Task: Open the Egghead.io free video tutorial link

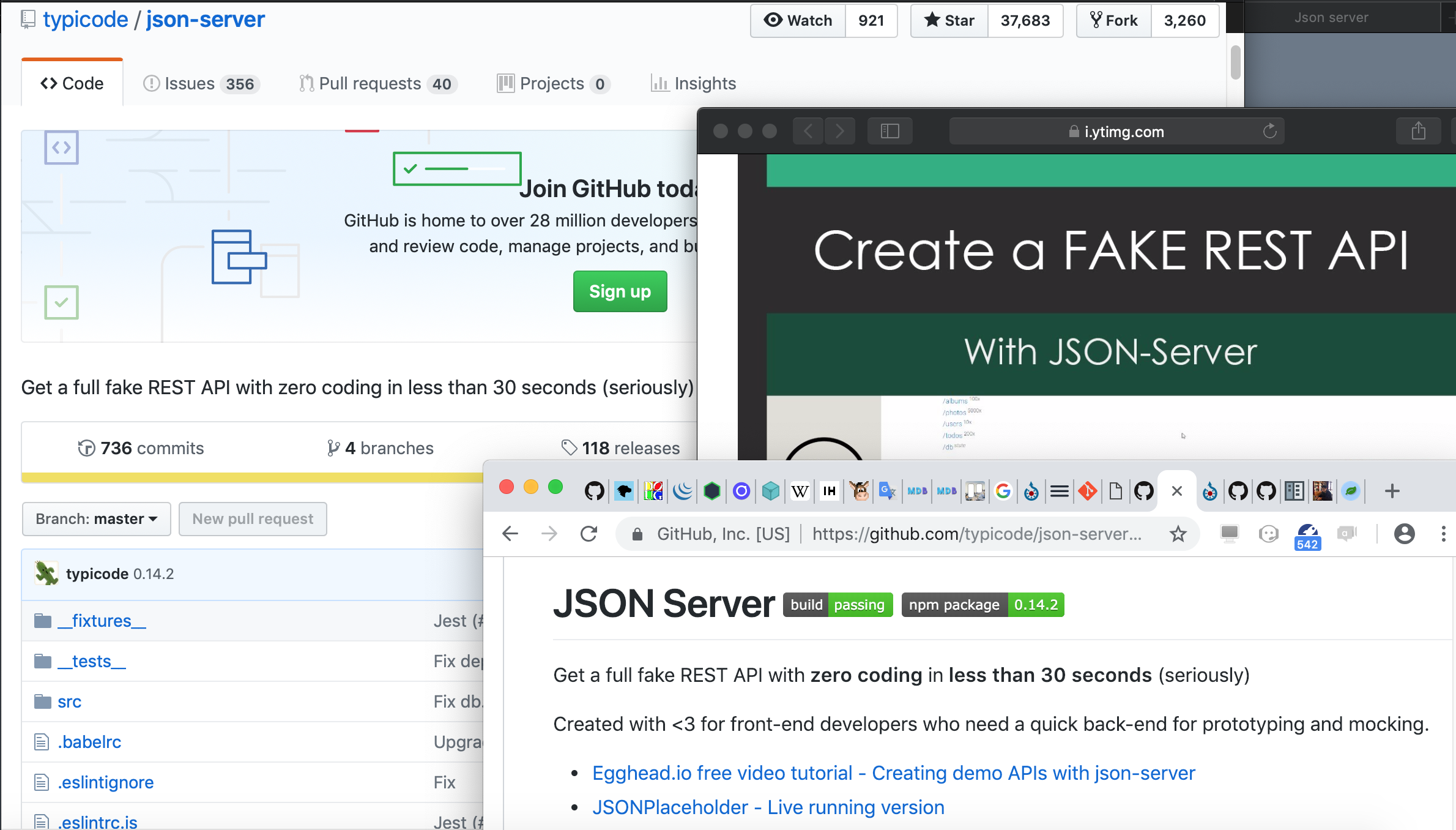Action: click(893, 773)
